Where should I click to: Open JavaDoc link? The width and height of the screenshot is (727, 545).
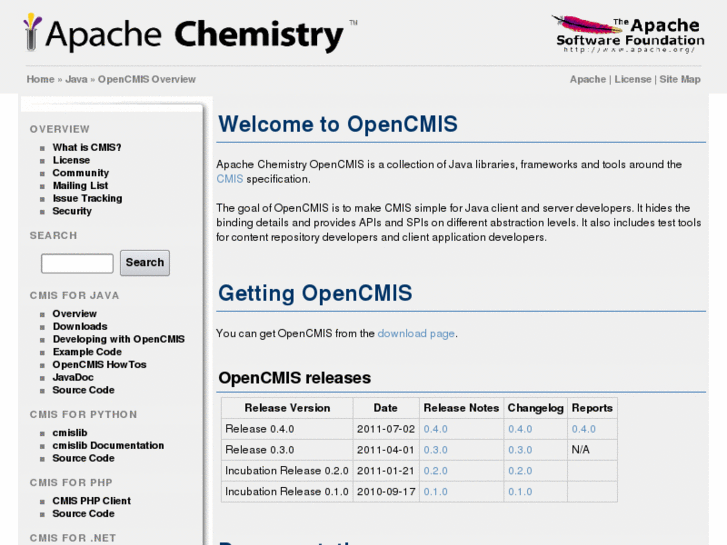click(x=73, y=378)
